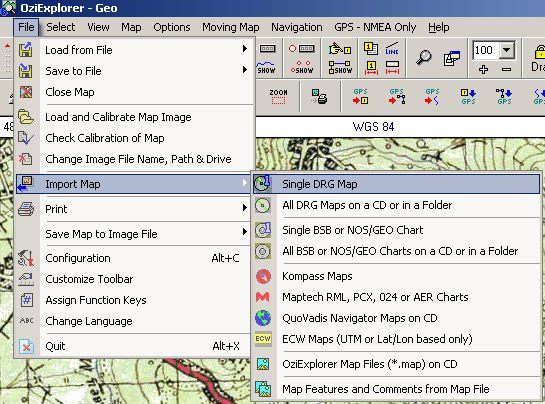Viewport: 545px width, 404px height.
Task: Open the GPS - NMEA Only menu
Action: 375,27
